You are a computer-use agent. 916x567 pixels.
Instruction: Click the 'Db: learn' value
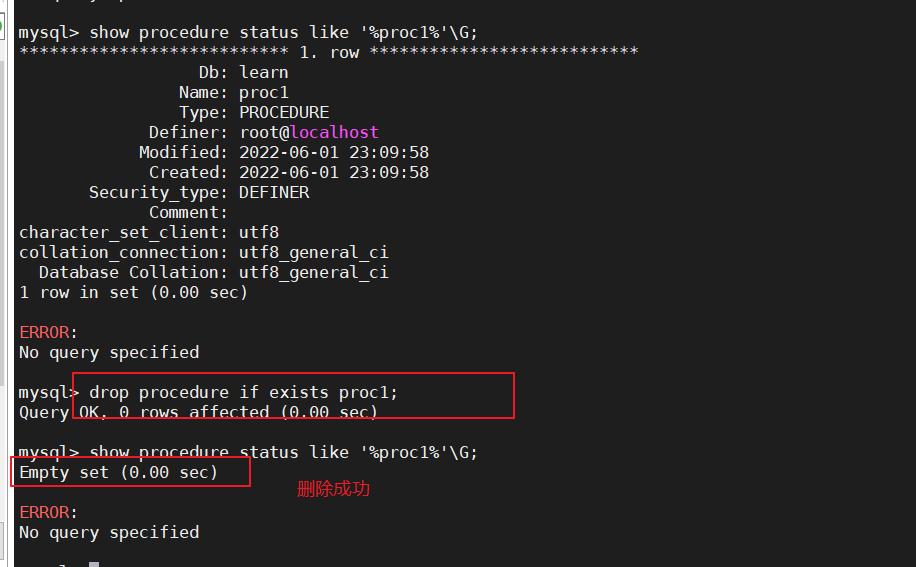tap(263, 72)
